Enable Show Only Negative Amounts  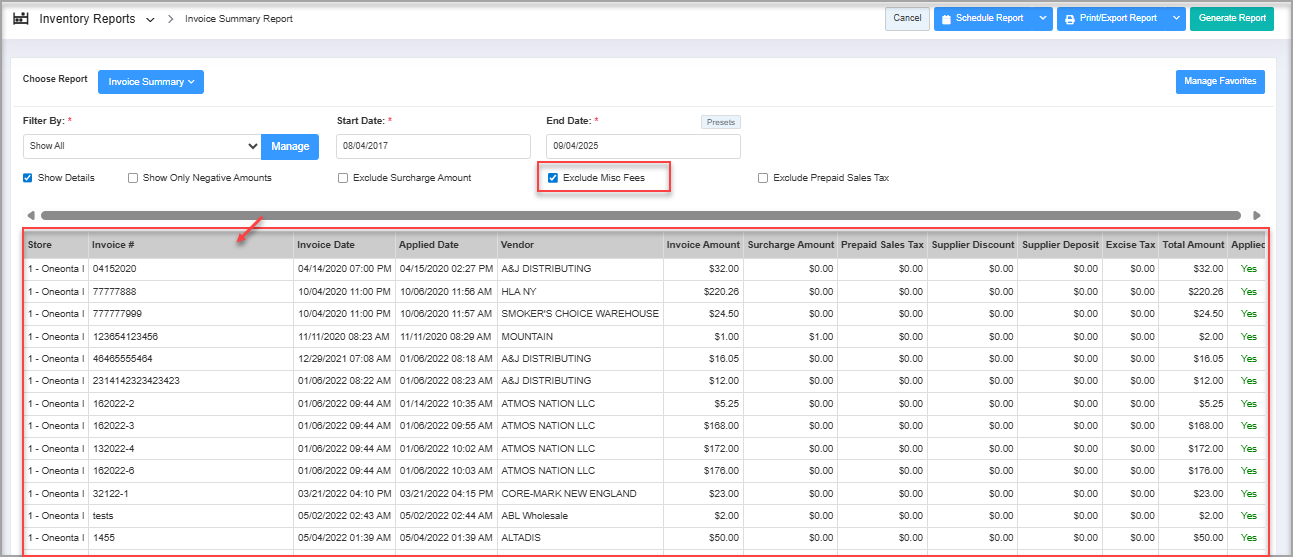tap(133, 178)
